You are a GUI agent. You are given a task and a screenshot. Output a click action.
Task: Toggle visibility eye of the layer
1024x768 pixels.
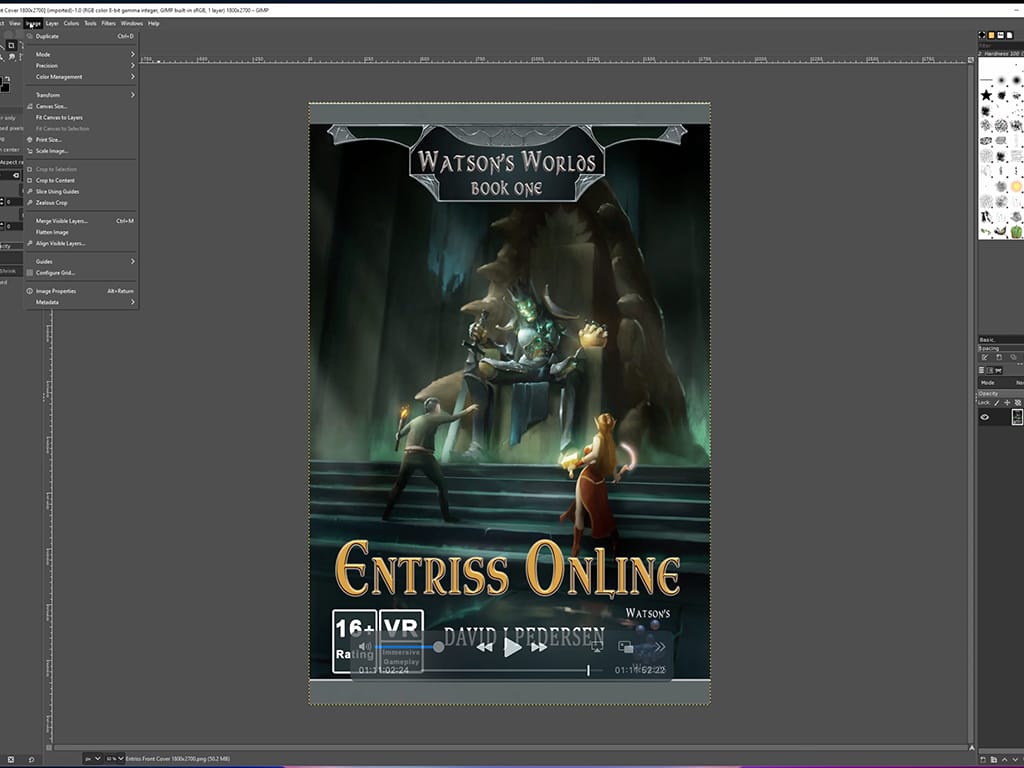(984, 417)
